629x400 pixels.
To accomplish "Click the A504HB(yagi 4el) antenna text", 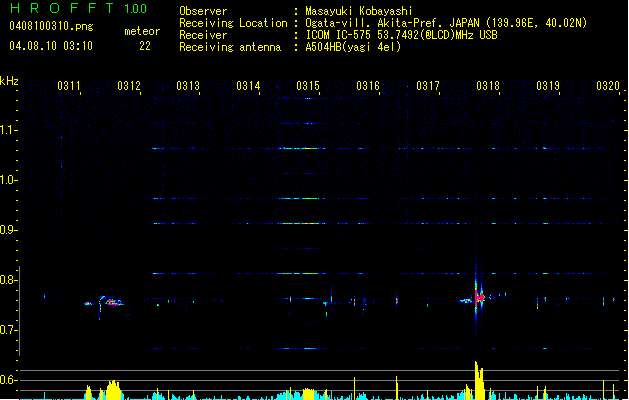I will 353,47.
